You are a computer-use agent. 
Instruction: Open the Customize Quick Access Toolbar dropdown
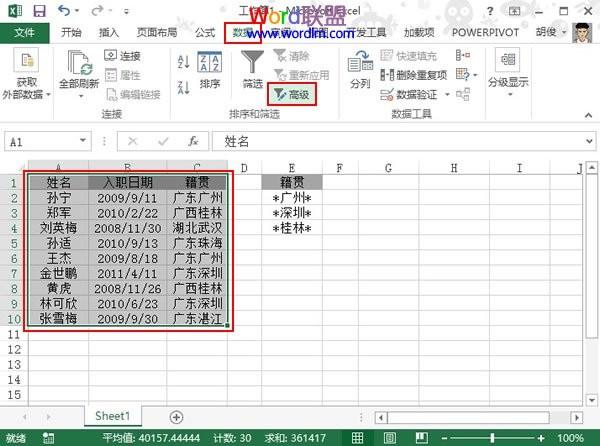pyautogui.click(x=126, y=11)
